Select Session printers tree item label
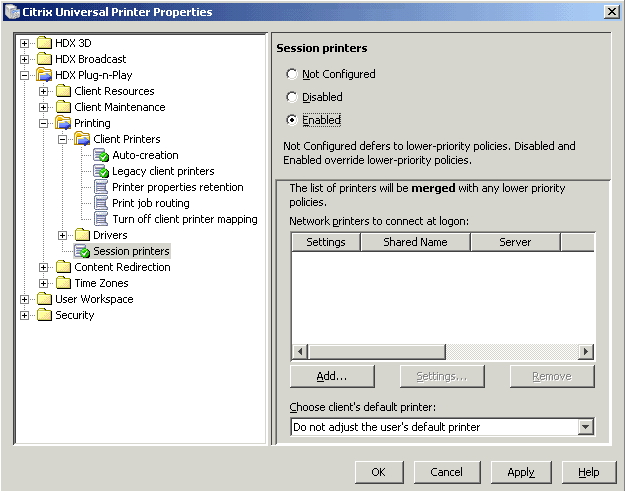 point(131,251)
